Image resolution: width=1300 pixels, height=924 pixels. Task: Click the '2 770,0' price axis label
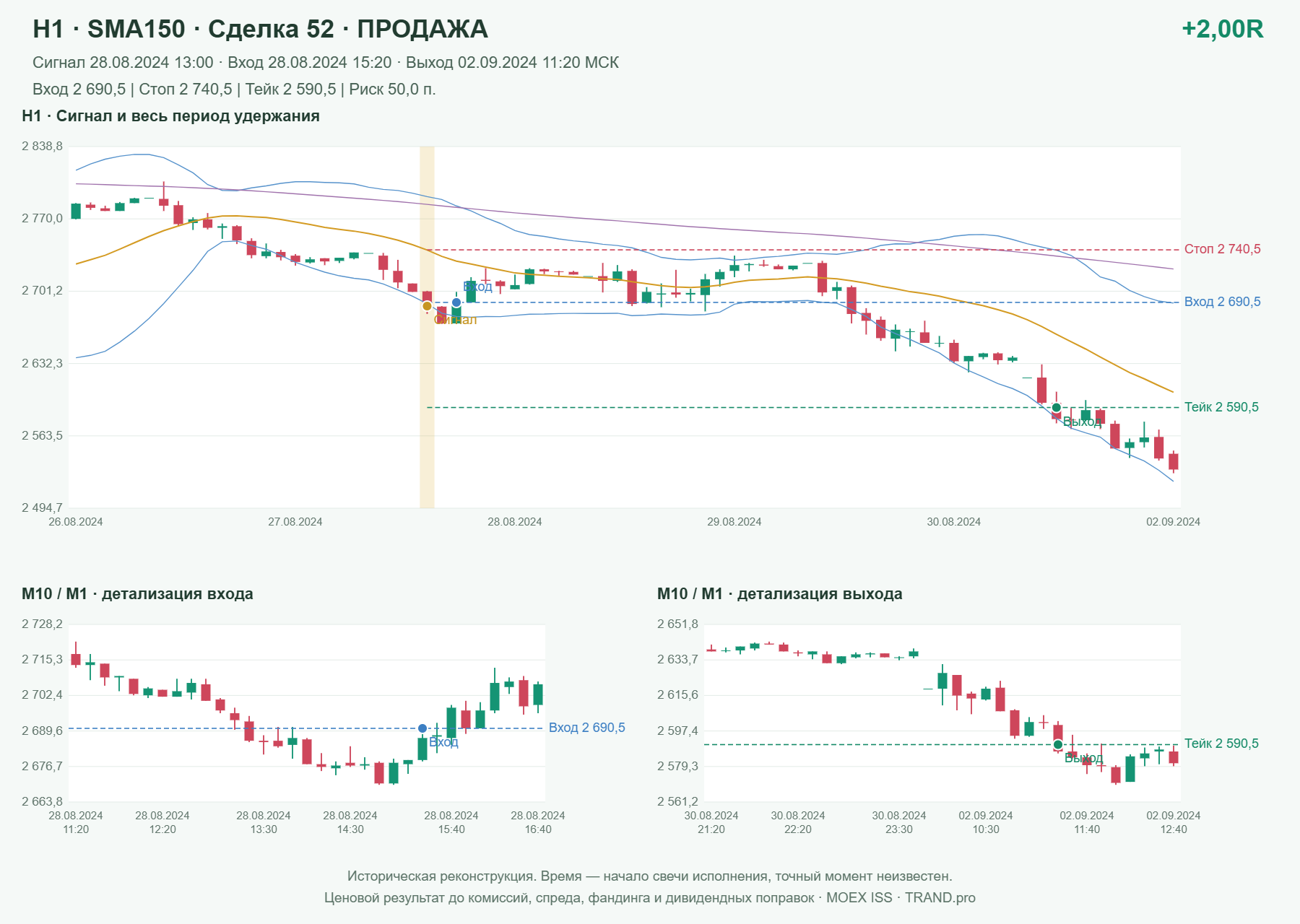[43, 219]
